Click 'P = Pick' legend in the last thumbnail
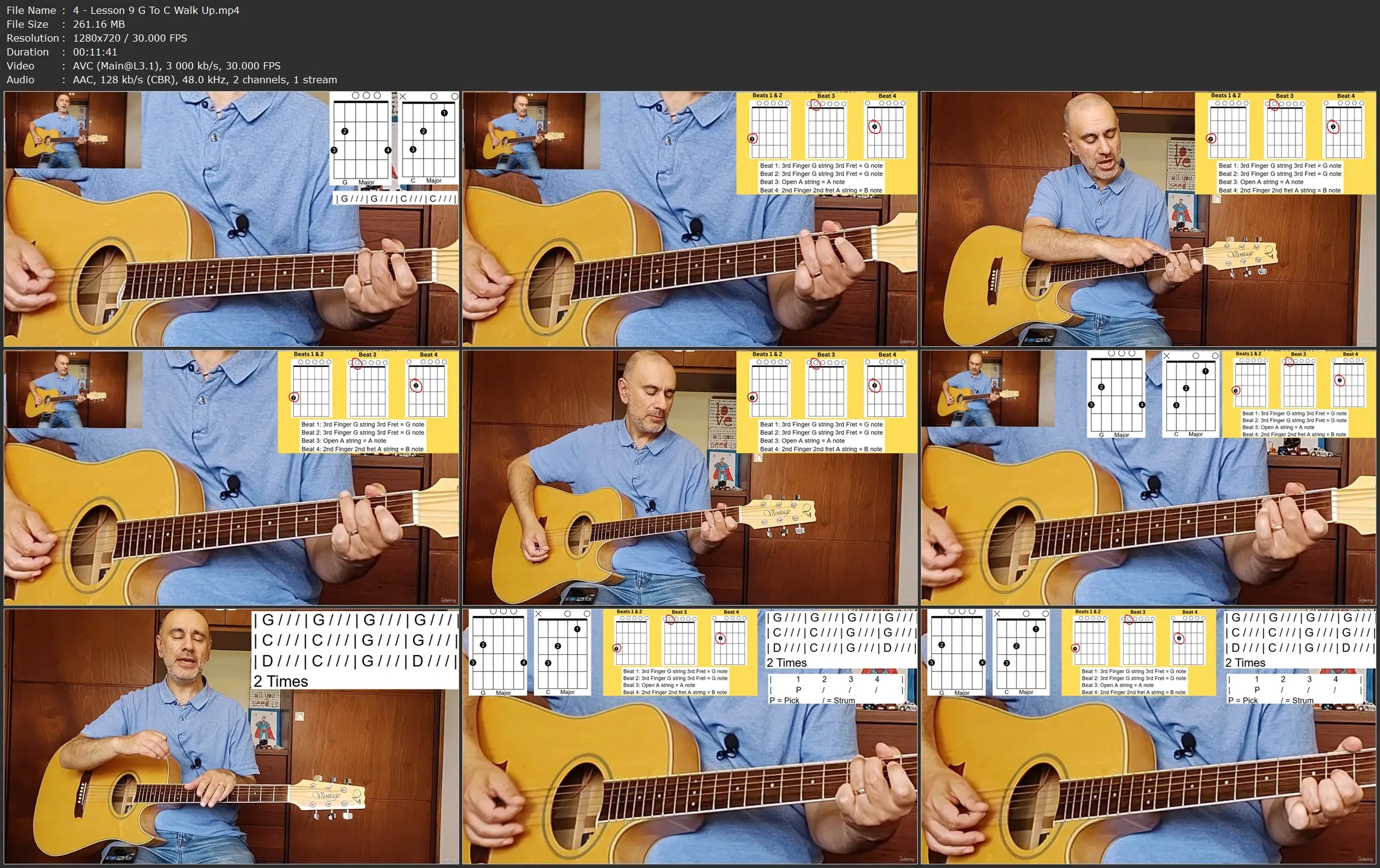 click(1243, 700)
